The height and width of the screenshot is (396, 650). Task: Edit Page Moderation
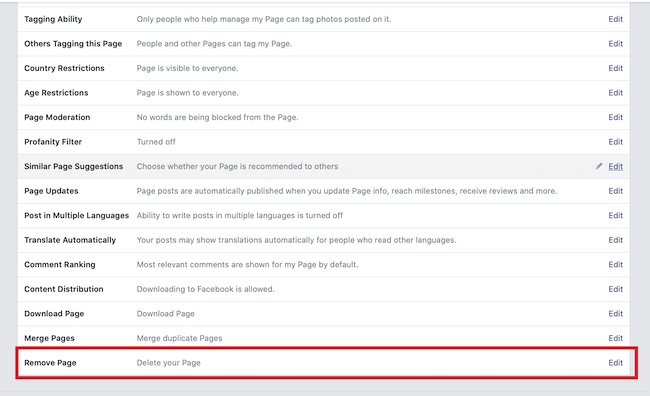click(x=616, y=117)
